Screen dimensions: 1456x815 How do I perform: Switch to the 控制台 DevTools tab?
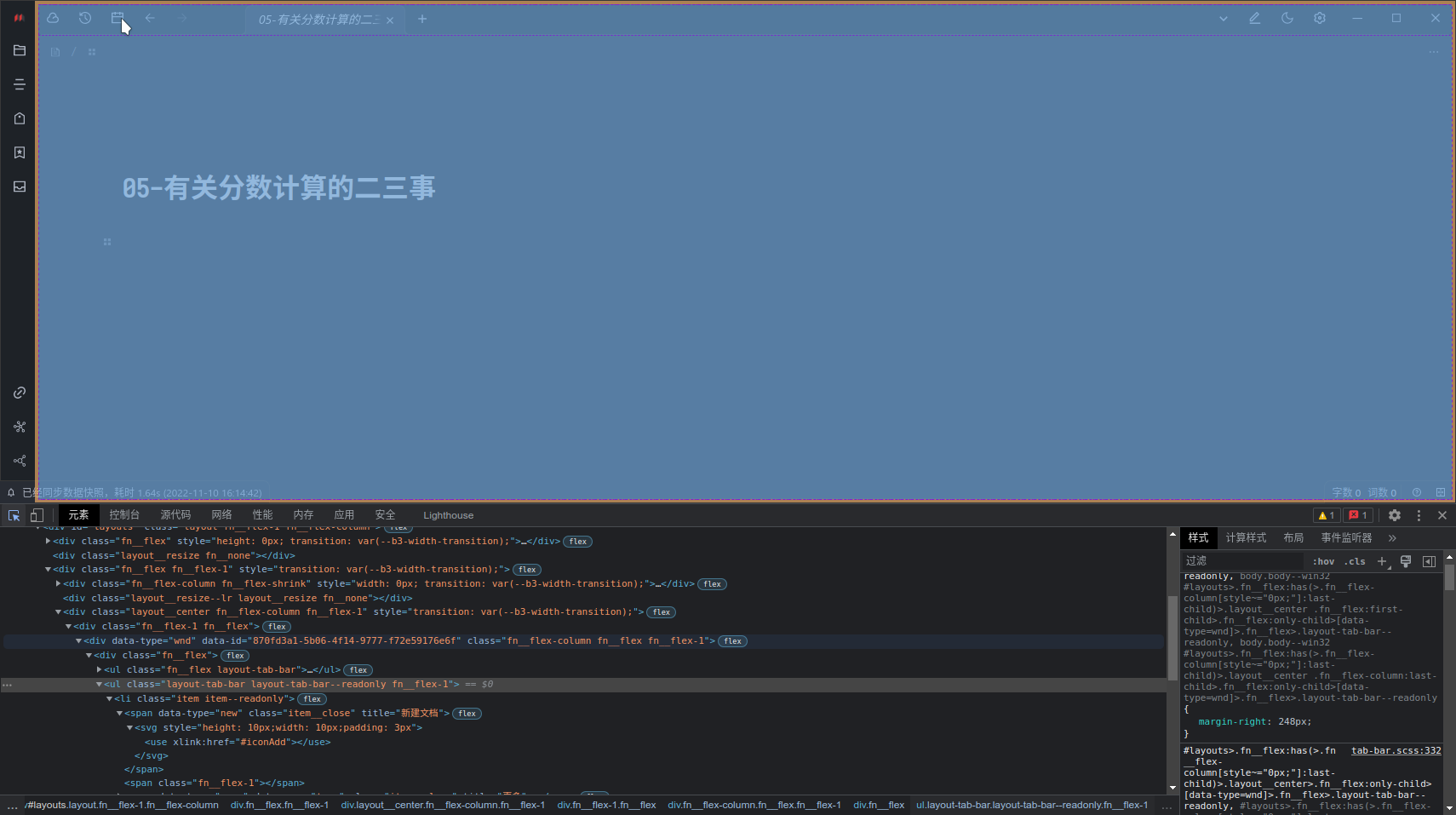(124, 514)
